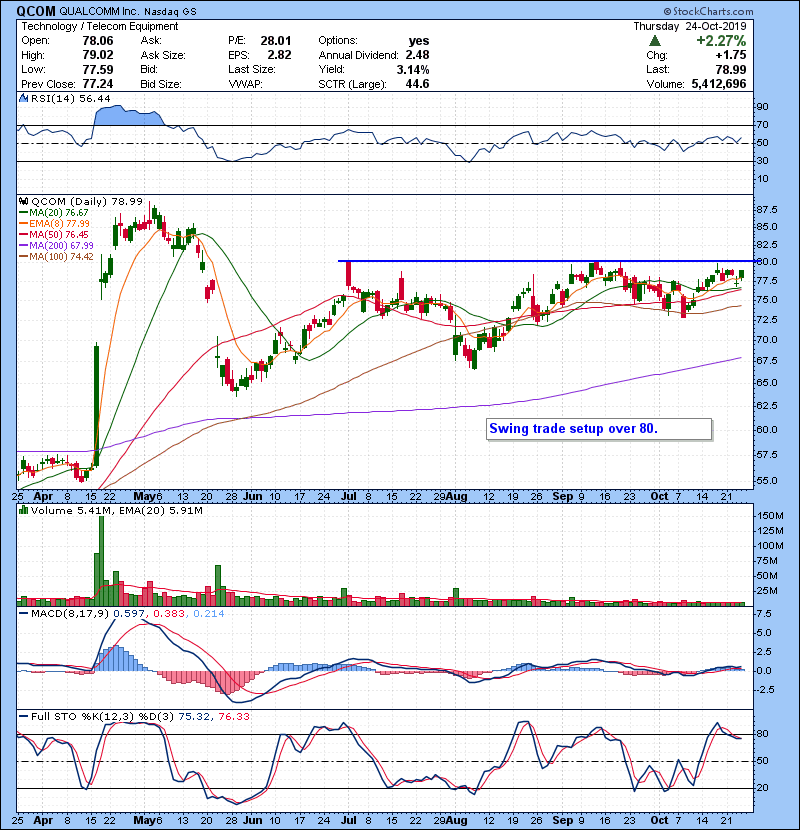Screen dimensions: 800x830
Task: Select the Last price 78.99 in header
Action: pyautogui.click(x=731, y=69)
